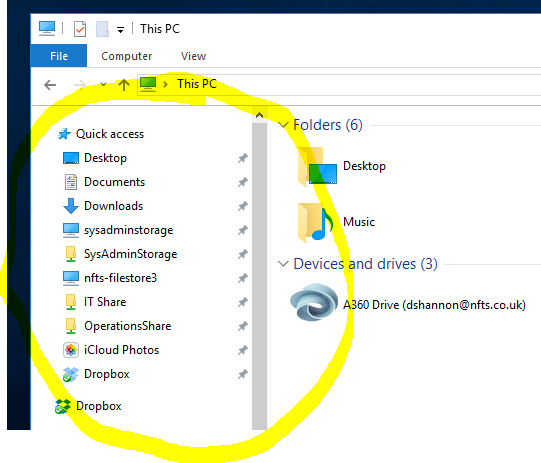Go back with the left arrow button
Screen dimensions: 541x463
[x=50, y=85]
